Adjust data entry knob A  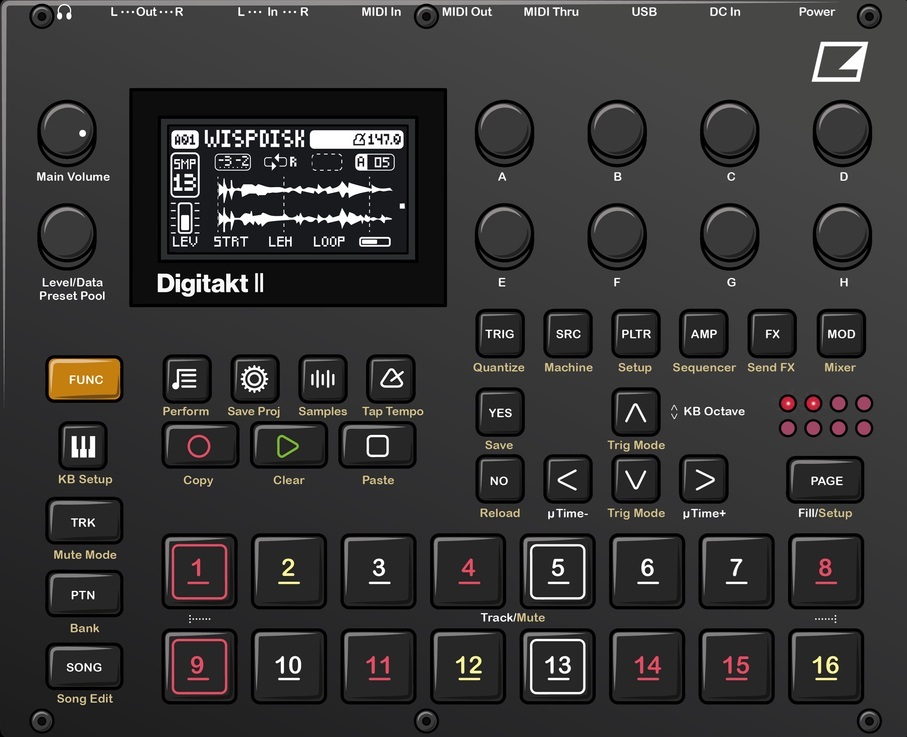pos(504,132)
